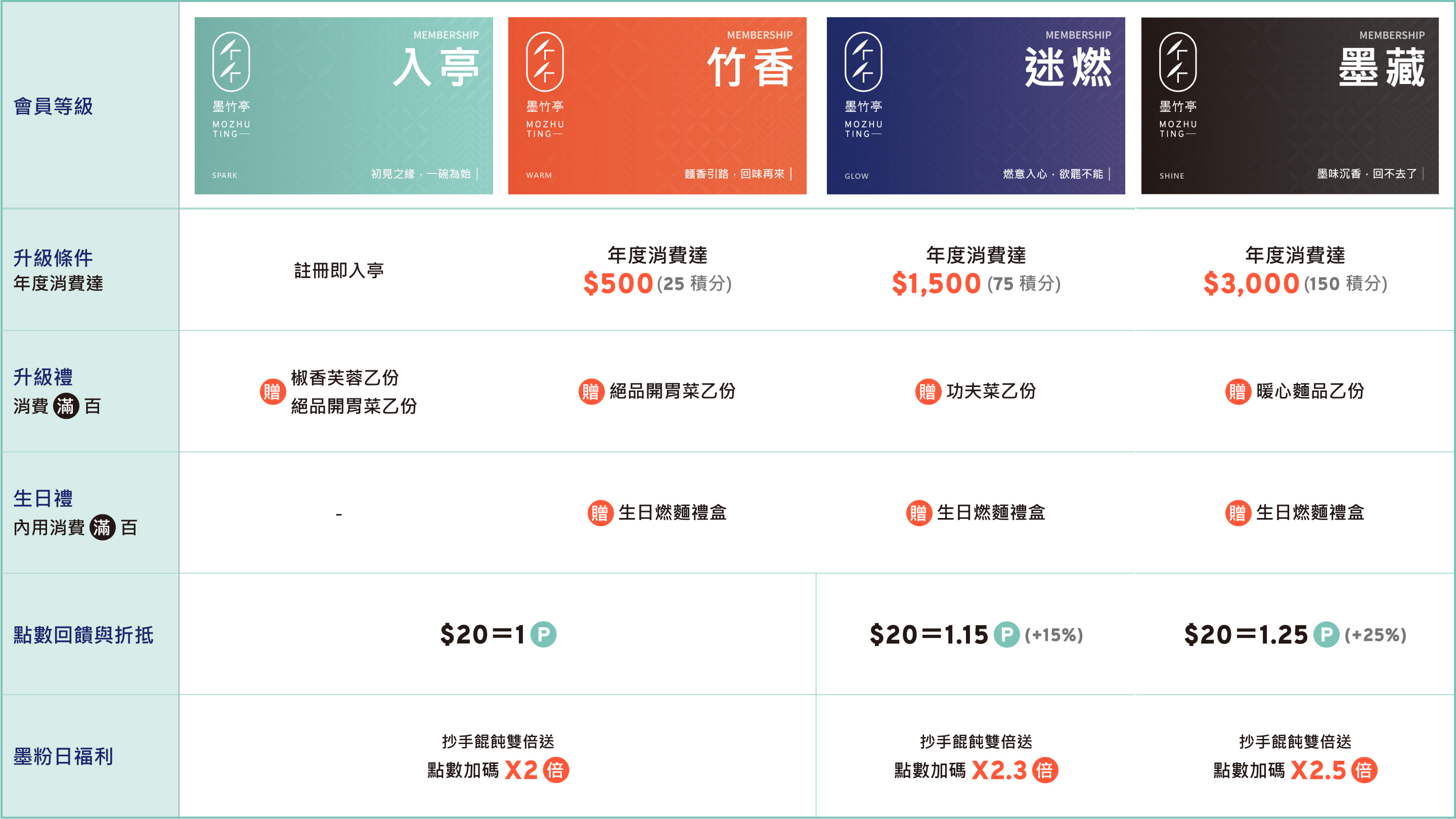Click the 註冊即入亭 text
The width and height of the screenshot is (1456, 819).
(338, 270)
